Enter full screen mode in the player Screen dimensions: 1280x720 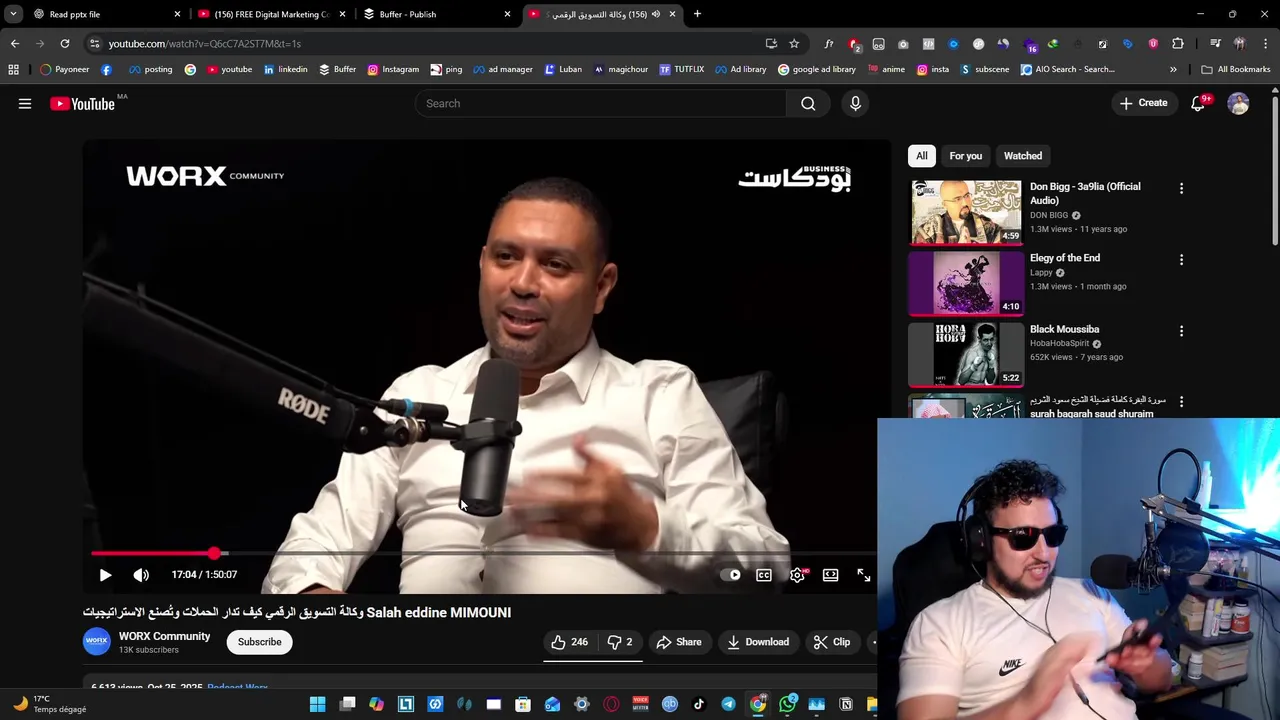(864, 575)
